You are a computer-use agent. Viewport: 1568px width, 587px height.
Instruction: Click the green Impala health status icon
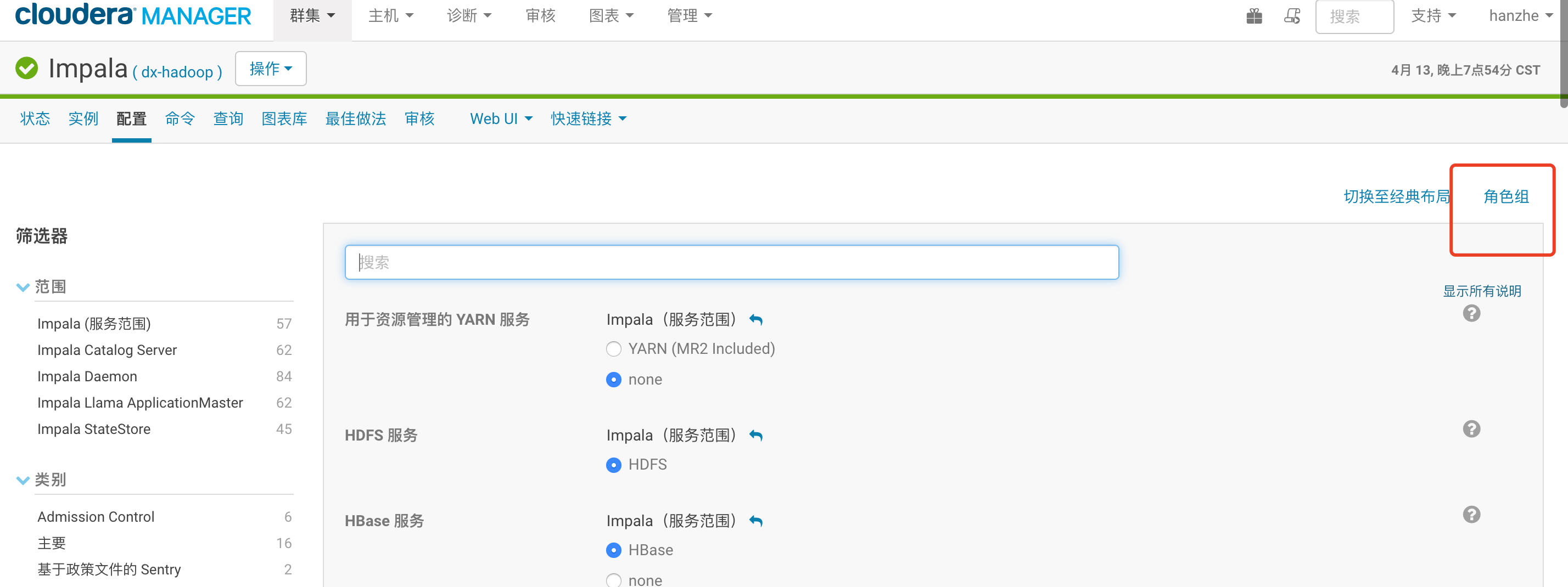coord(27,68)
